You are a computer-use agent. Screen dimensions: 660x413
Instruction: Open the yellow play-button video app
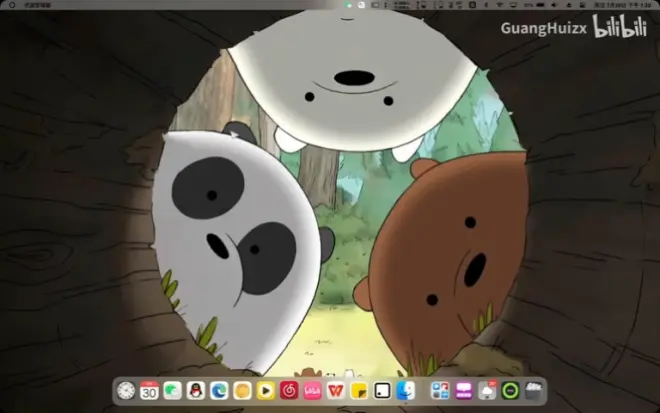click(266, 390)
